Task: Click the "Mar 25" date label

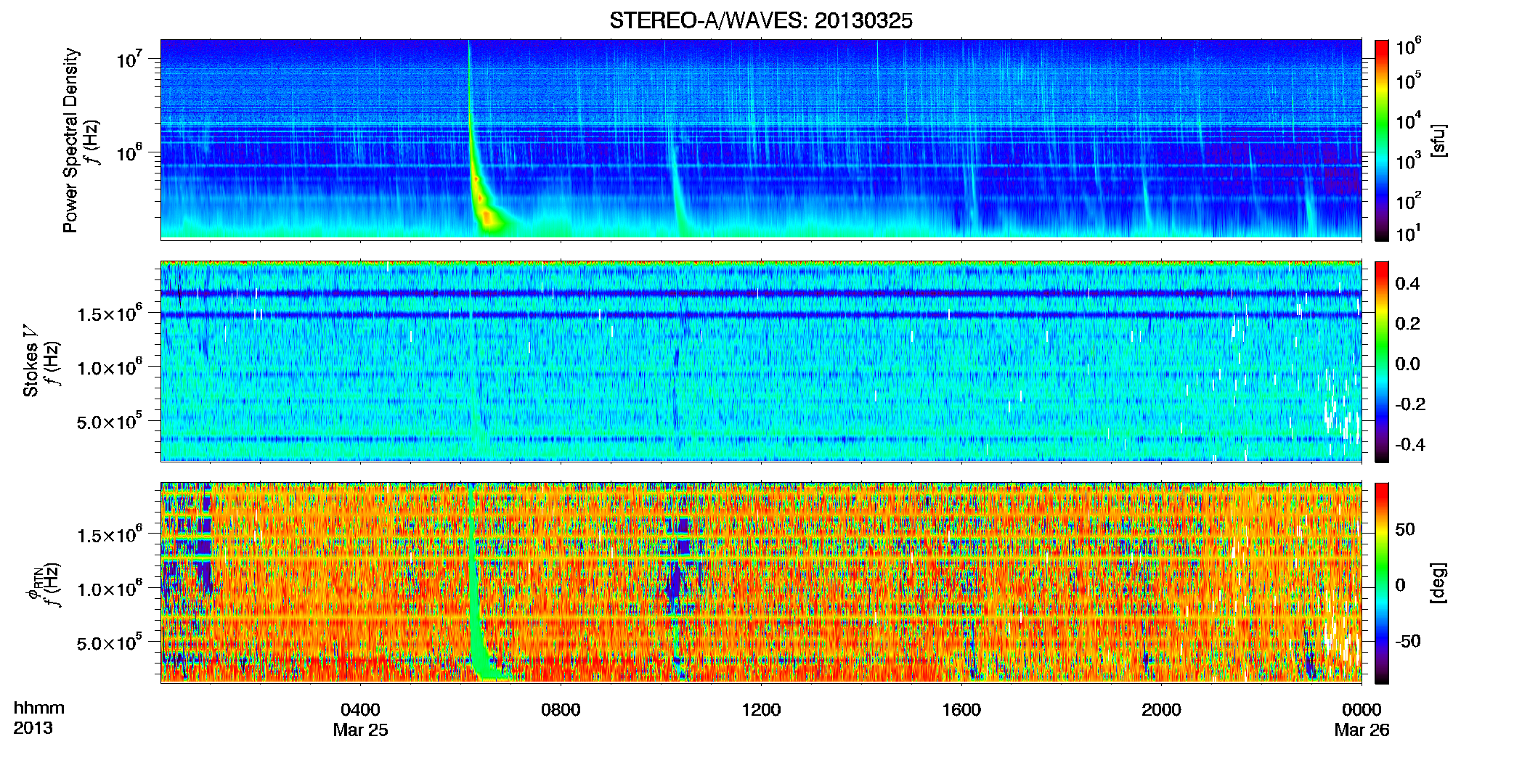Action: [361, 730]
